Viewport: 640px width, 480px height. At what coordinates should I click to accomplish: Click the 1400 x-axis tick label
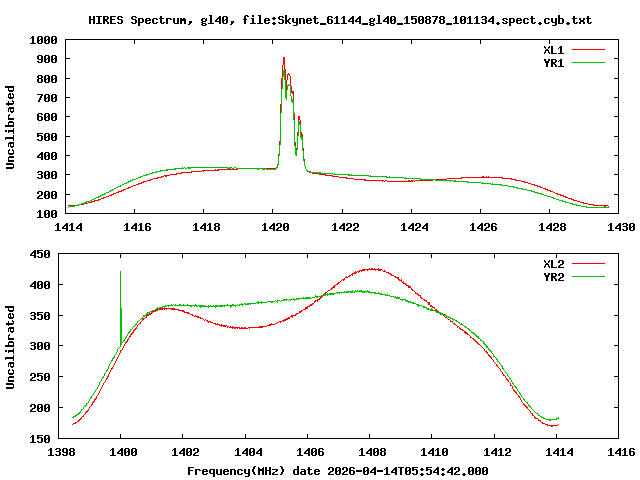[x=123, y=452]
